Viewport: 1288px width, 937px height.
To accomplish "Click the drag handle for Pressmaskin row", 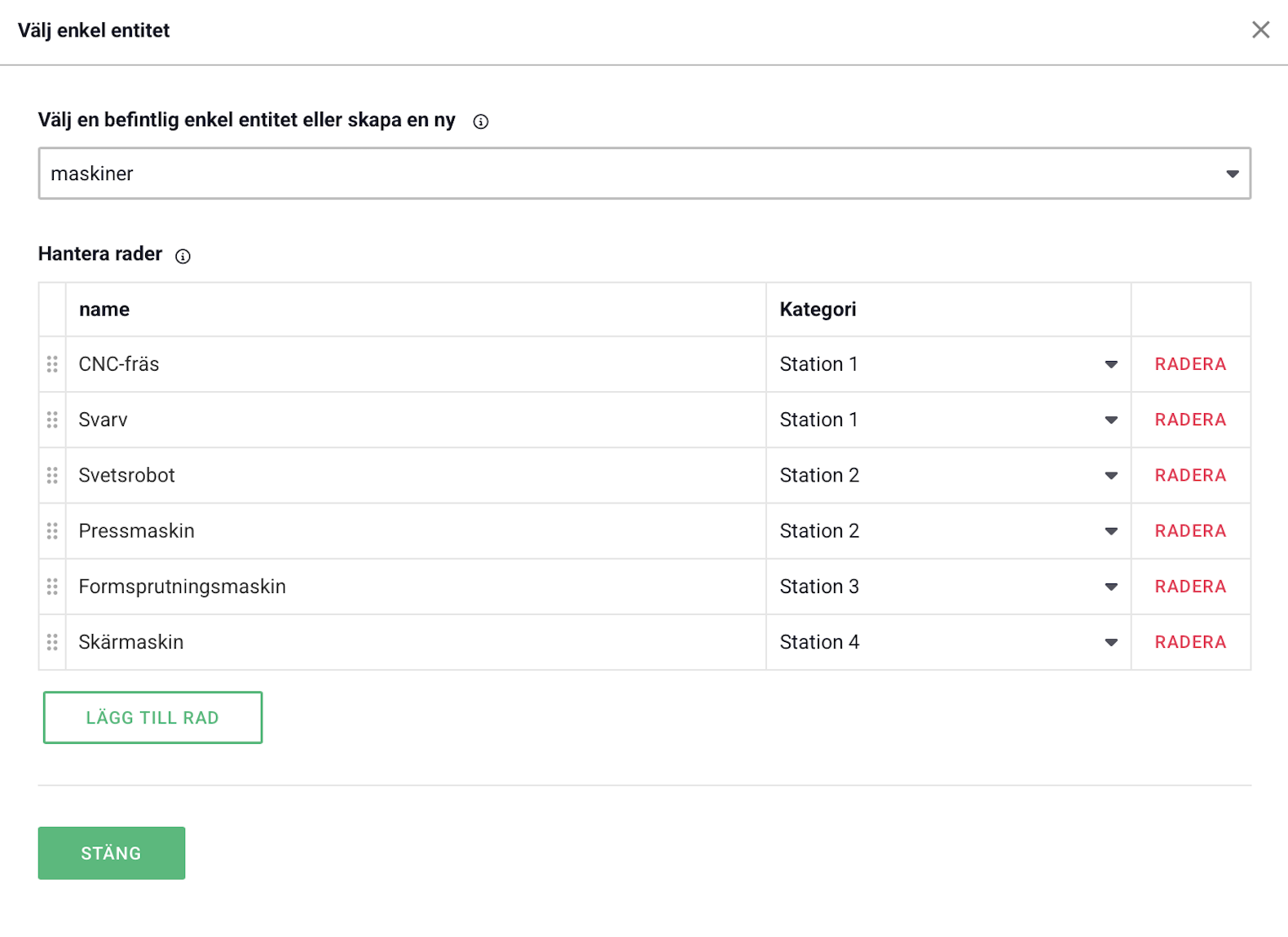I will click(52, 531).
